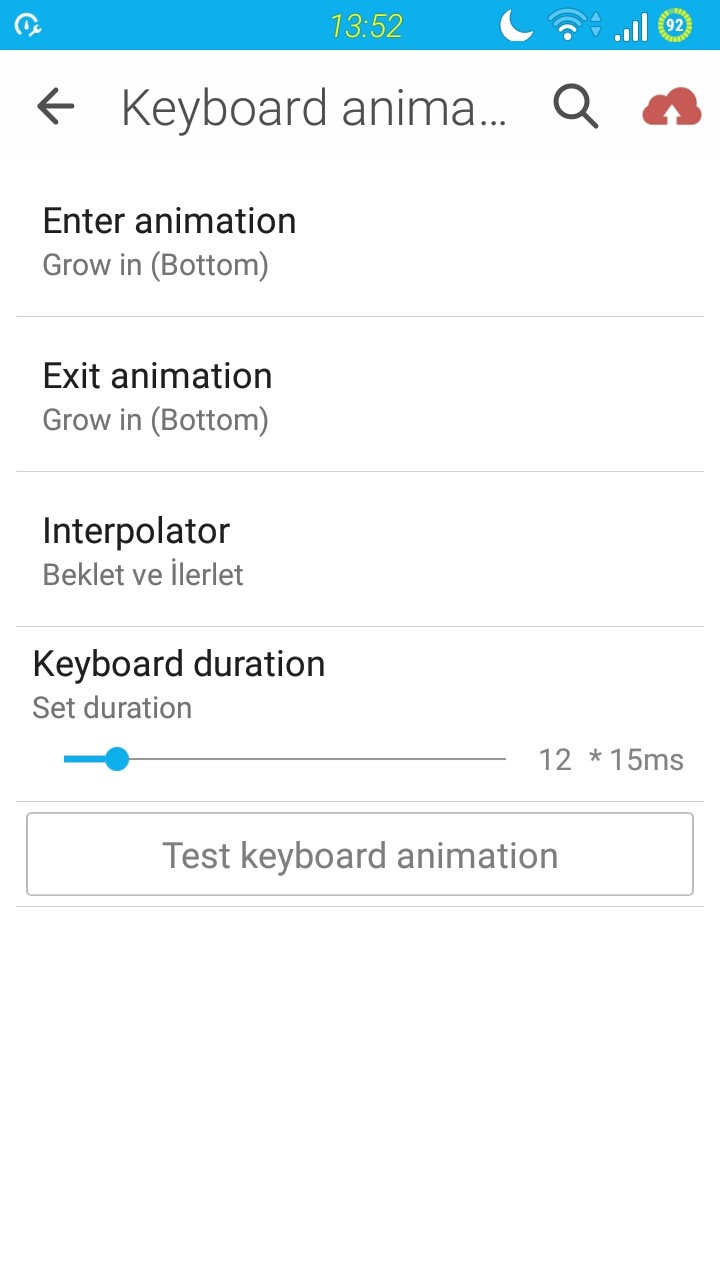Screen dimensions: 720x1280
Task: Tap the Keyboard duration heading
Action: tap(179, 664)
